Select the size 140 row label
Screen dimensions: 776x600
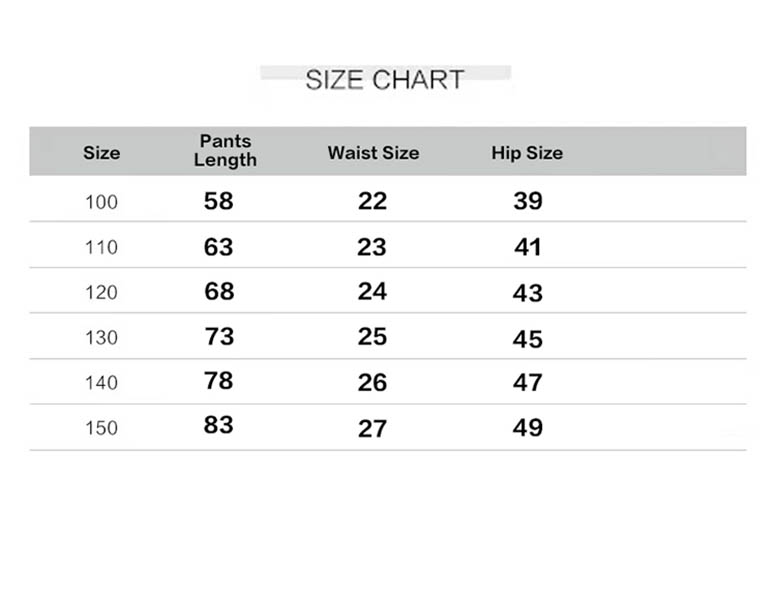(x=101, y=382)
